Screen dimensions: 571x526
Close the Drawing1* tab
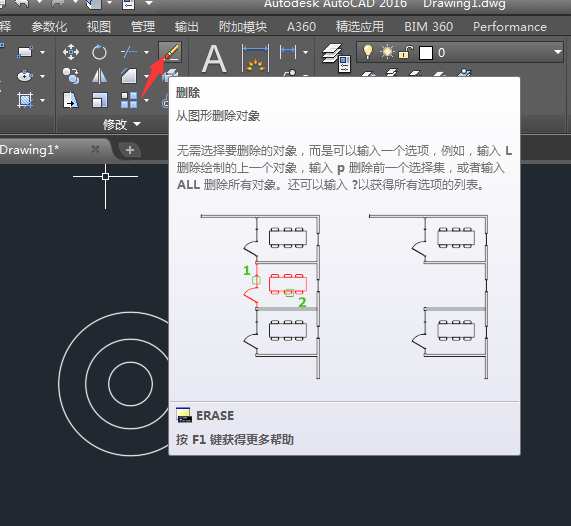(x=95, y=149)
